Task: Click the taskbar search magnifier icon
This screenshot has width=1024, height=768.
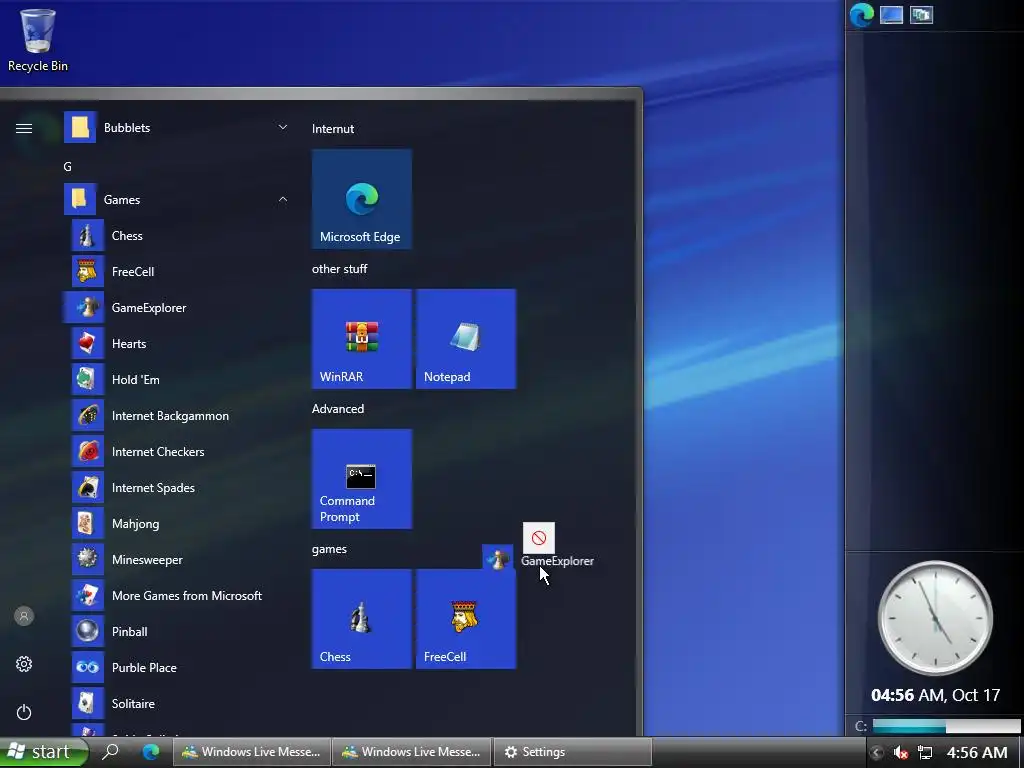Action: 110,752
